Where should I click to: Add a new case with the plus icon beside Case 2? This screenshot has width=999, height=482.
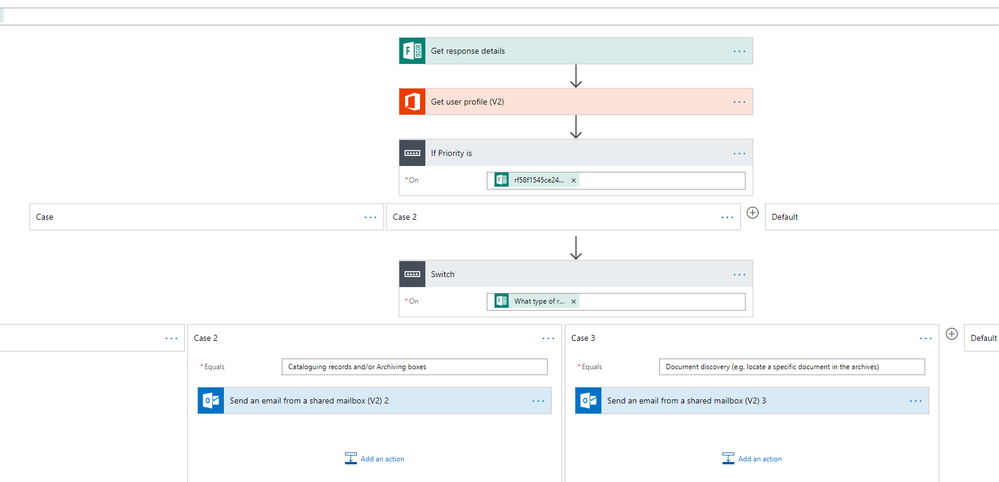click(x=753, y=213)
